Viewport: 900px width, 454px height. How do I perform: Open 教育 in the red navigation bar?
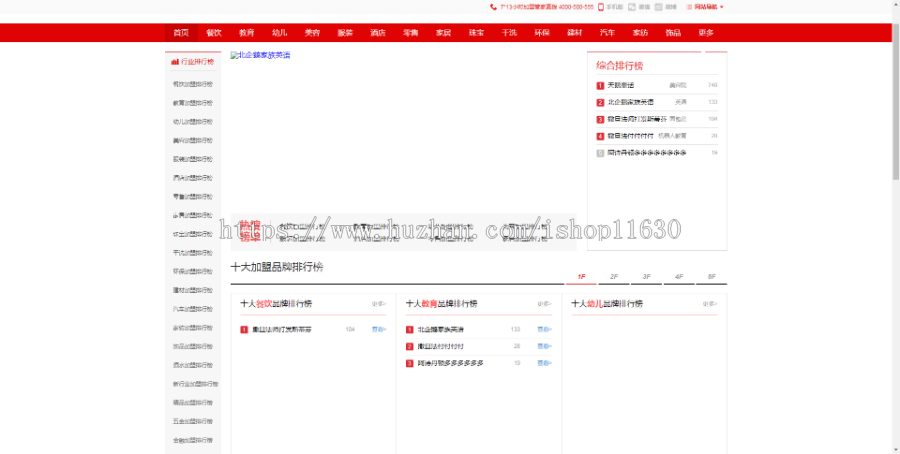(247, 33)
